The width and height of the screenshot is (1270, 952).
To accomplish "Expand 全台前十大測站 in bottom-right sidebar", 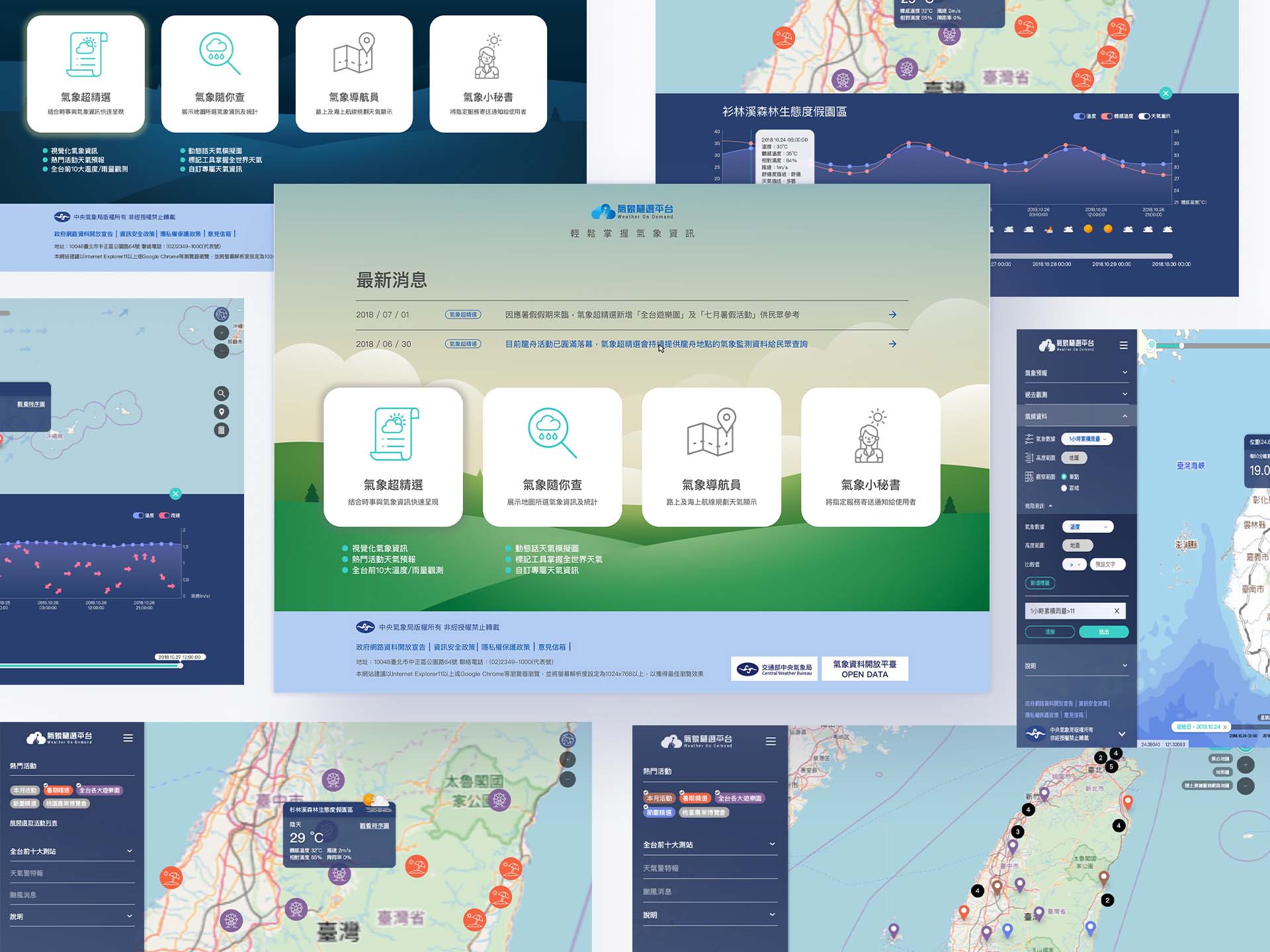I will [710, 845].
